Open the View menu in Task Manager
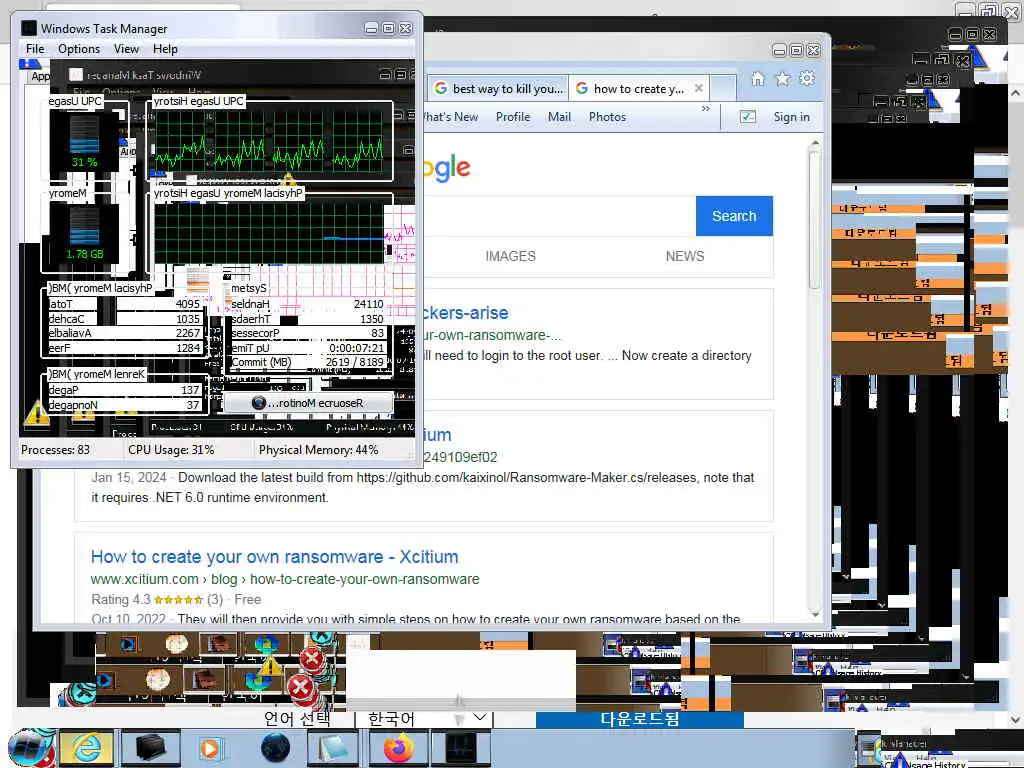Screen dimensions: 1024x768 (x=126, y=49)
